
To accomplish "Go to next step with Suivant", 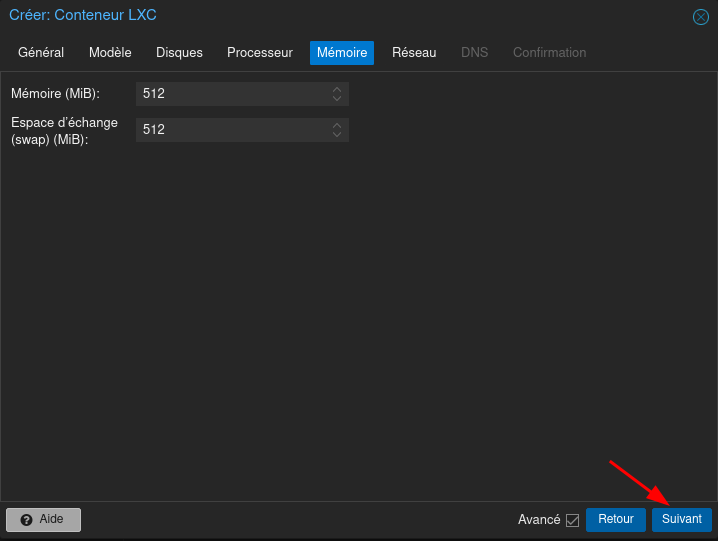I will pyautogui.click(x=681, y=520).
